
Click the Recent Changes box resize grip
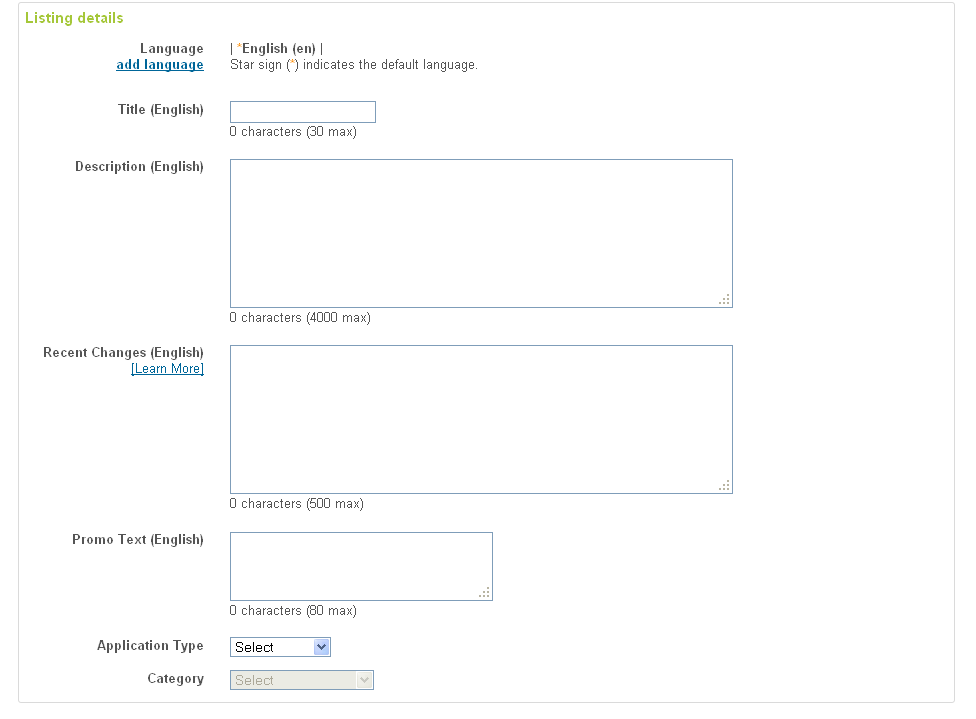pyautogui.click(x=725, y=486)
